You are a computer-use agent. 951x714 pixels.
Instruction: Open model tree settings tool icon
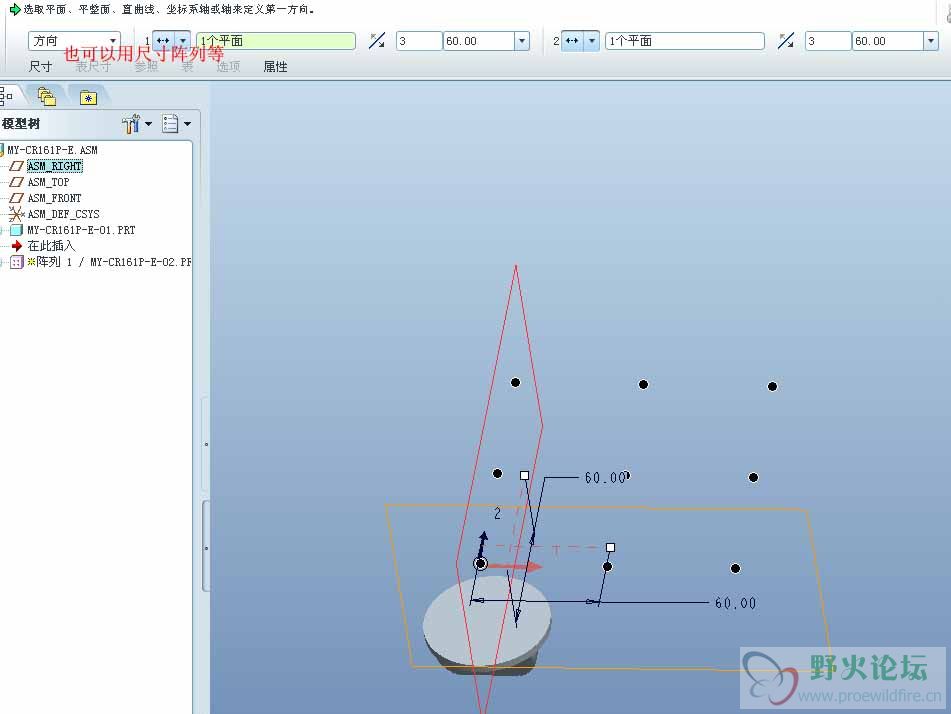(x=130, y=124)
